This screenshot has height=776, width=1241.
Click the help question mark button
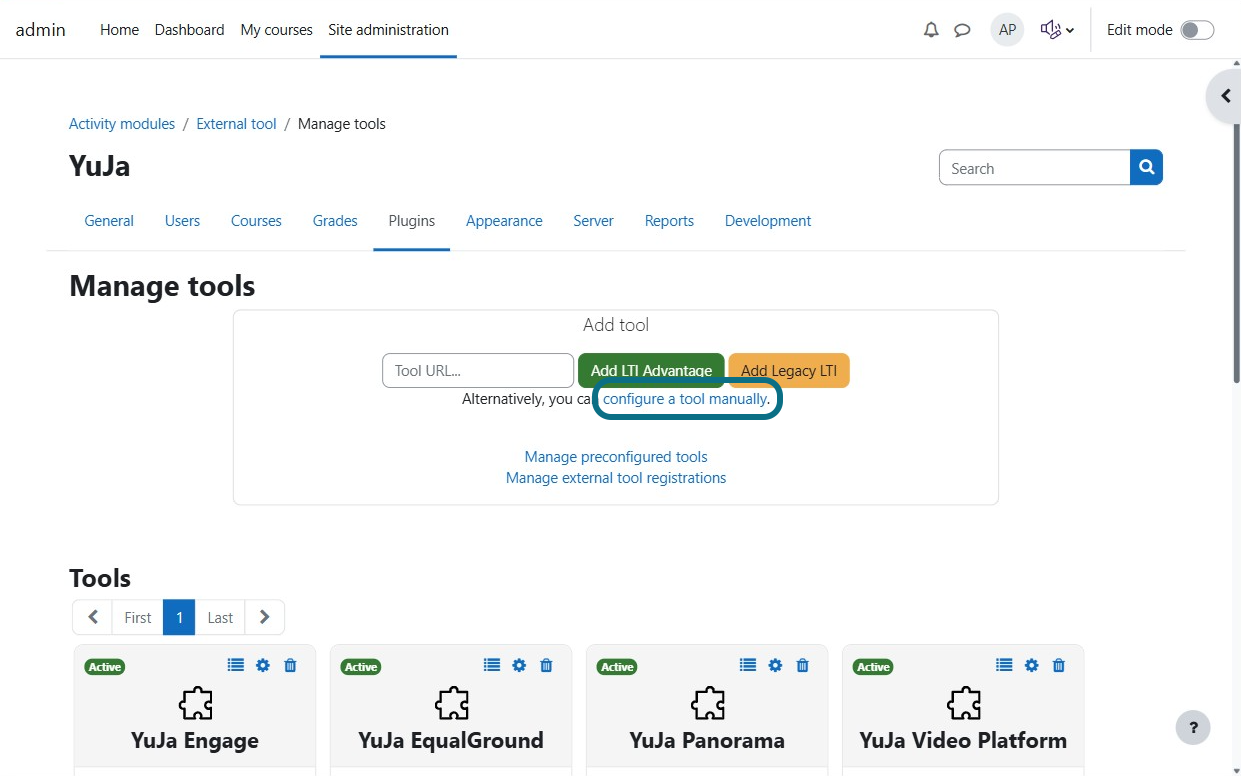[x=1193, y=727]
